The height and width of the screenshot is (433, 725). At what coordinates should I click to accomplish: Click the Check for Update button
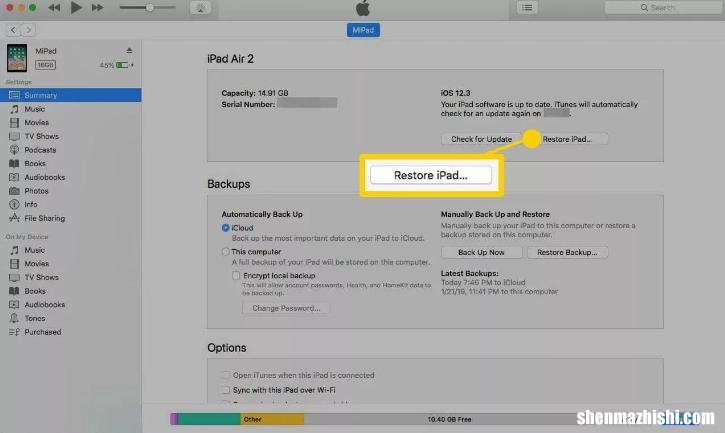481,139
